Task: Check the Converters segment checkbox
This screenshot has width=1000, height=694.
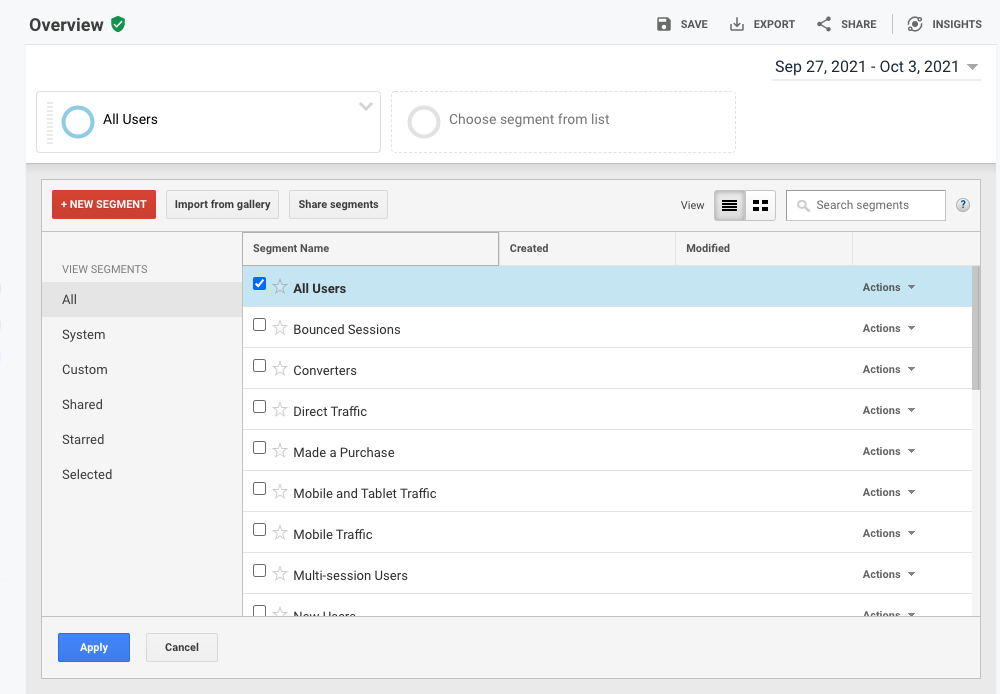Action: point(260,366)
